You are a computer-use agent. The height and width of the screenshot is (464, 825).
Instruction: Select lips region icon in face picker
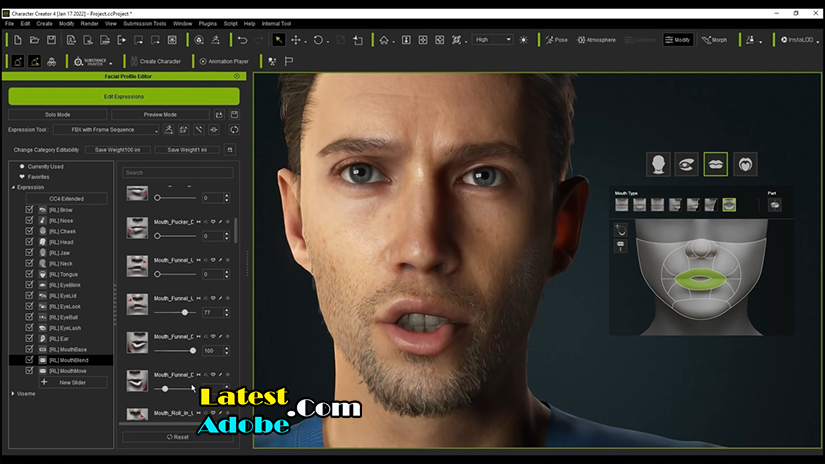[716, 164]
